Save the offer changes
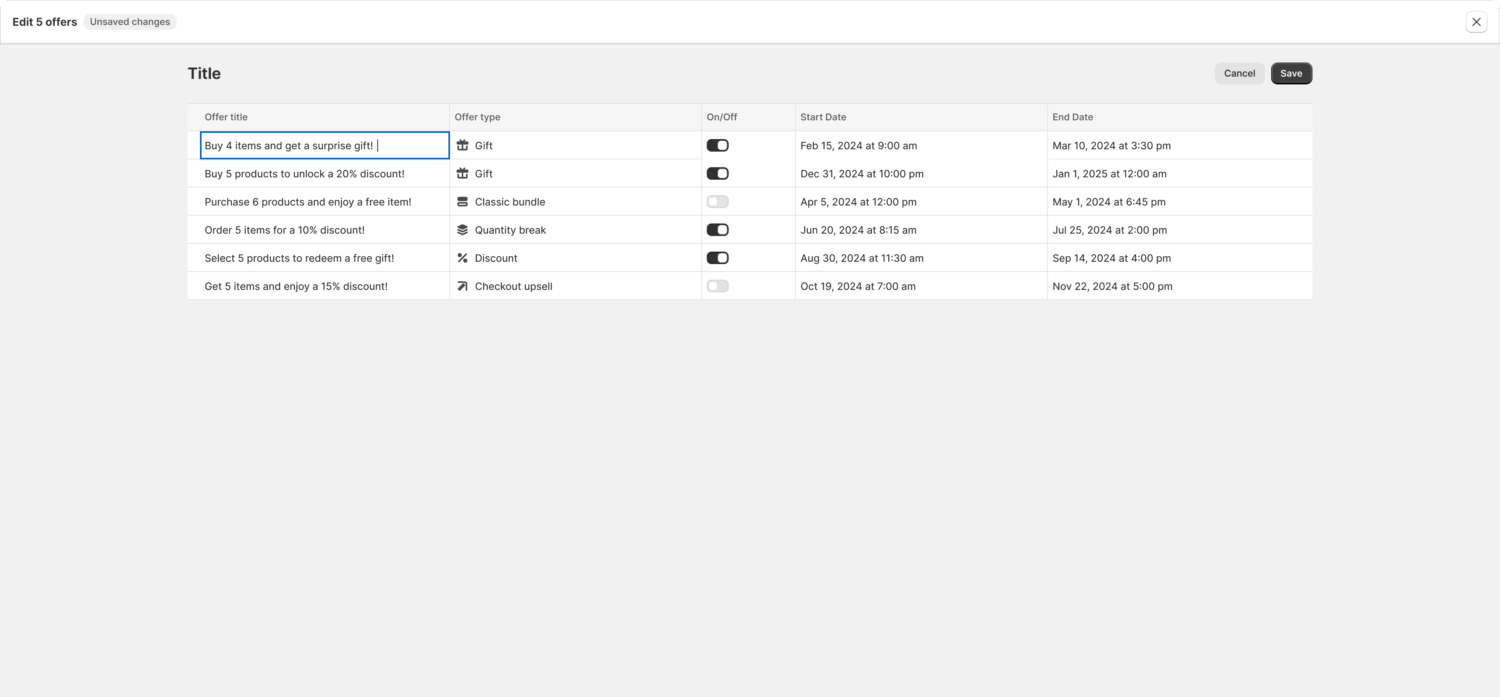The height and width of the screenshot is (697, 1500). coord(1291,74)
